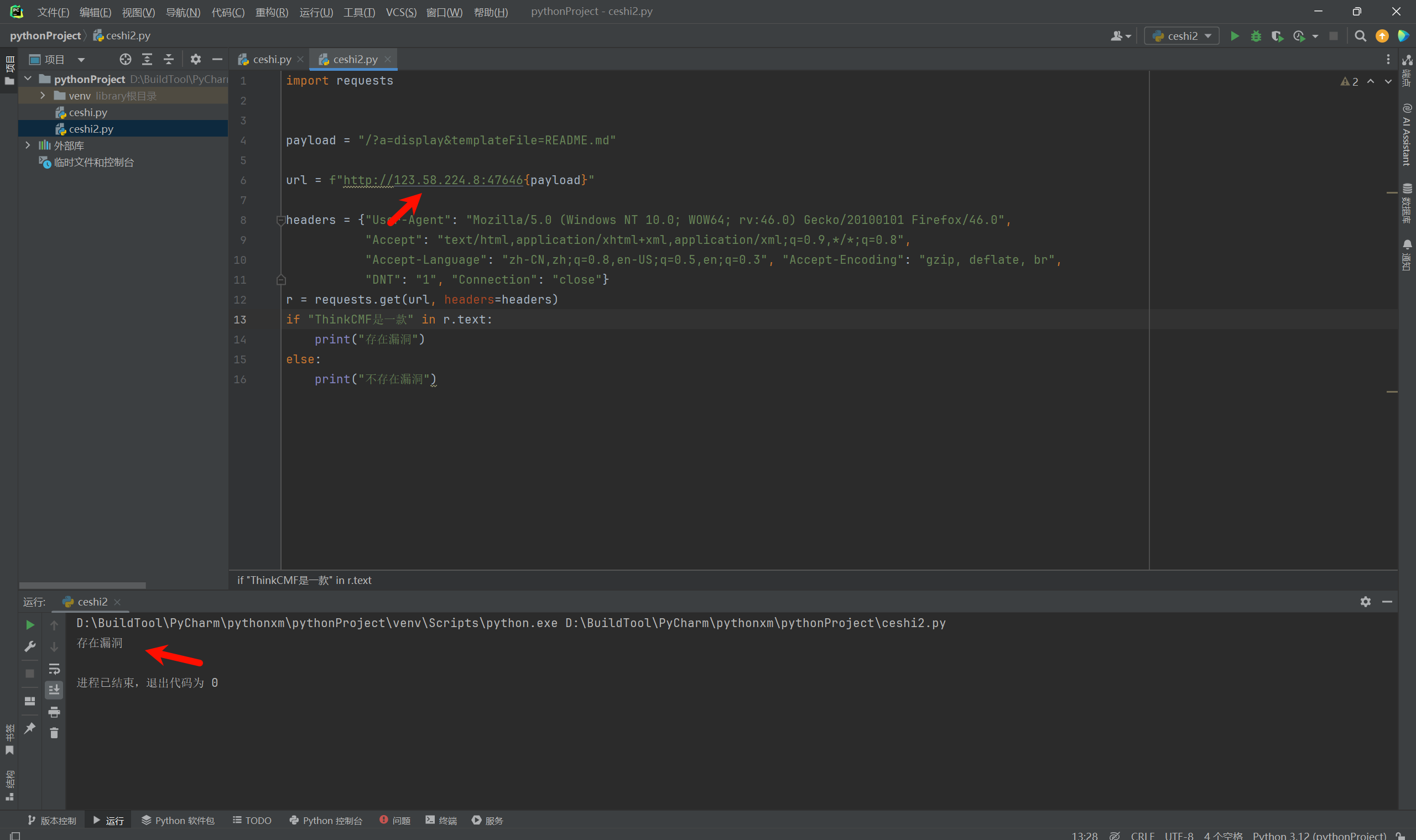The height and width of the screenshot is (840, 1416).
Task: Open the AI Assistant side panel
Action: [1407, 134]
